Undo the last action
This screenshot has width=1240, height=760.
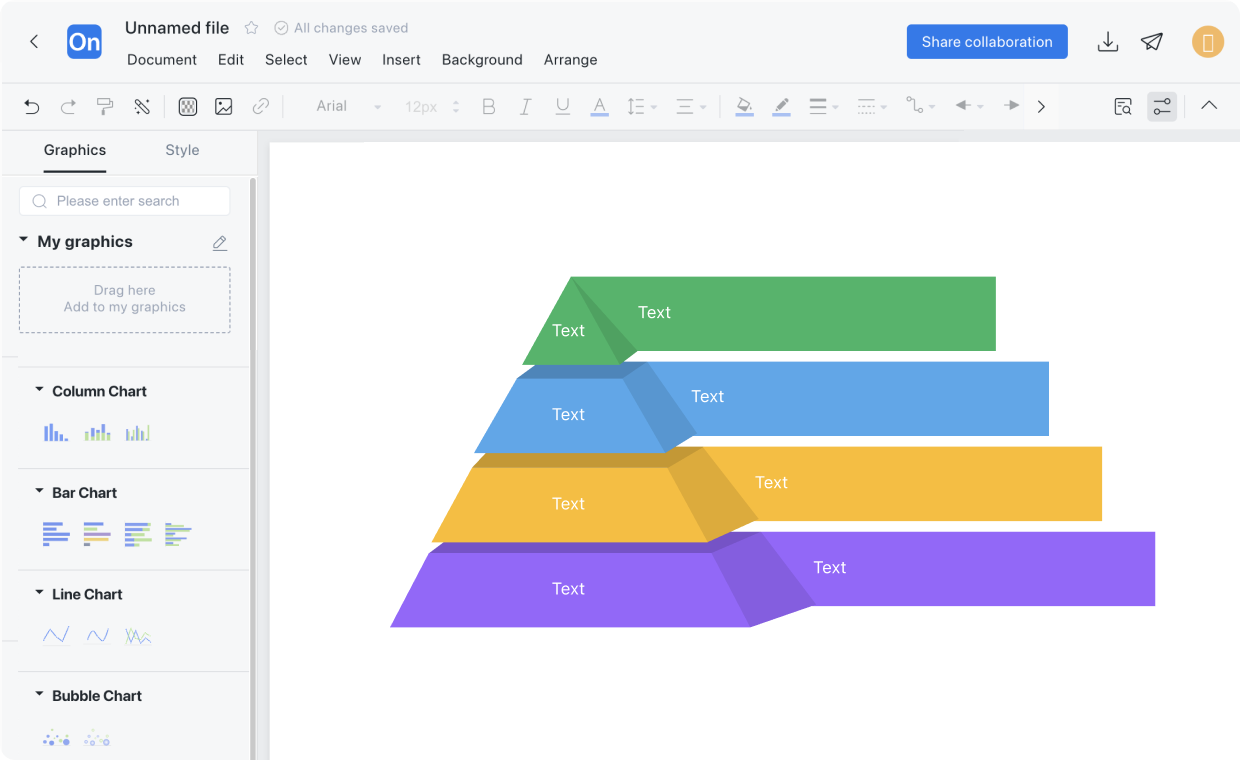[x=32, y=106]
